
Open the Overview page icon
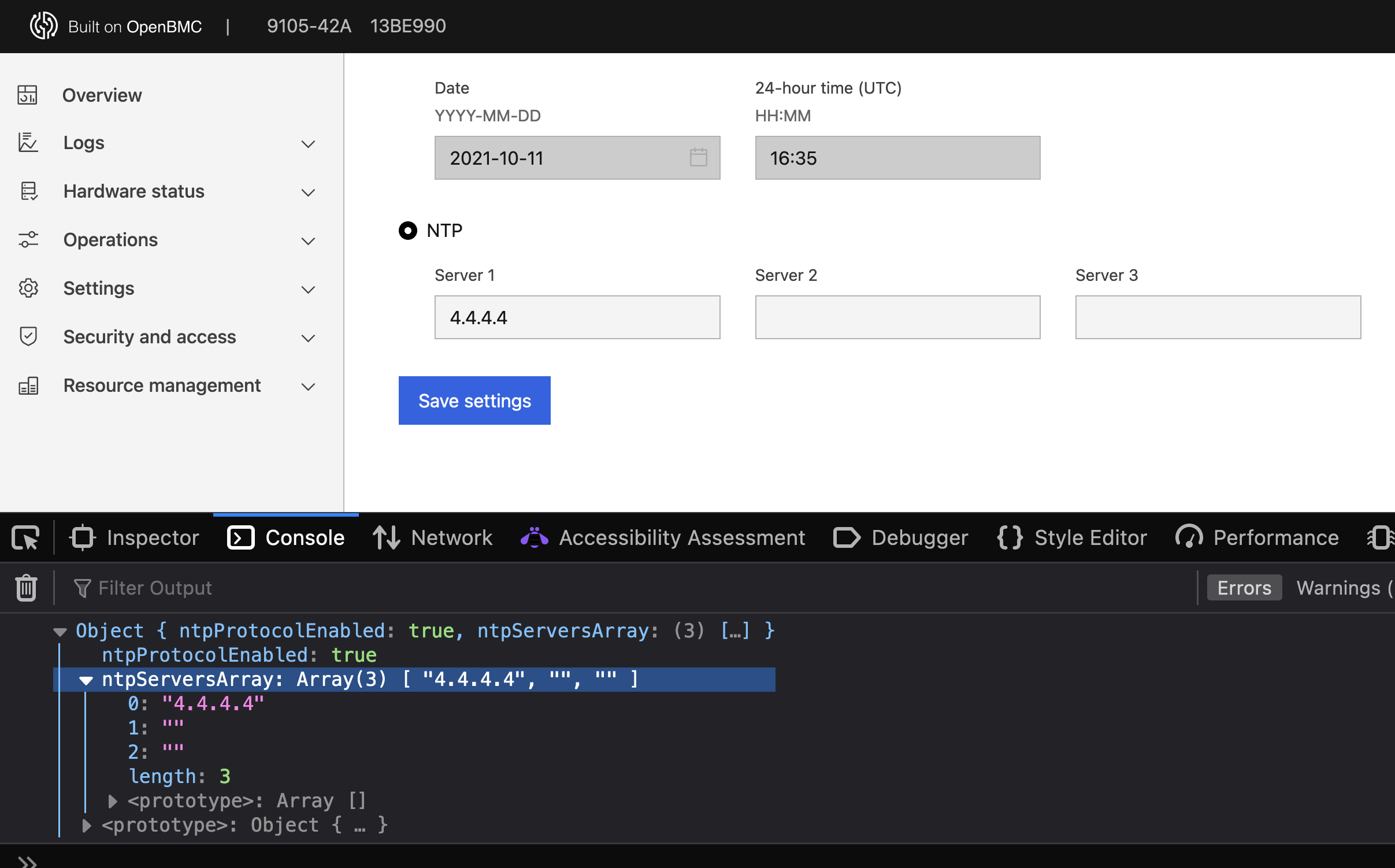click(x=28, y=95)
